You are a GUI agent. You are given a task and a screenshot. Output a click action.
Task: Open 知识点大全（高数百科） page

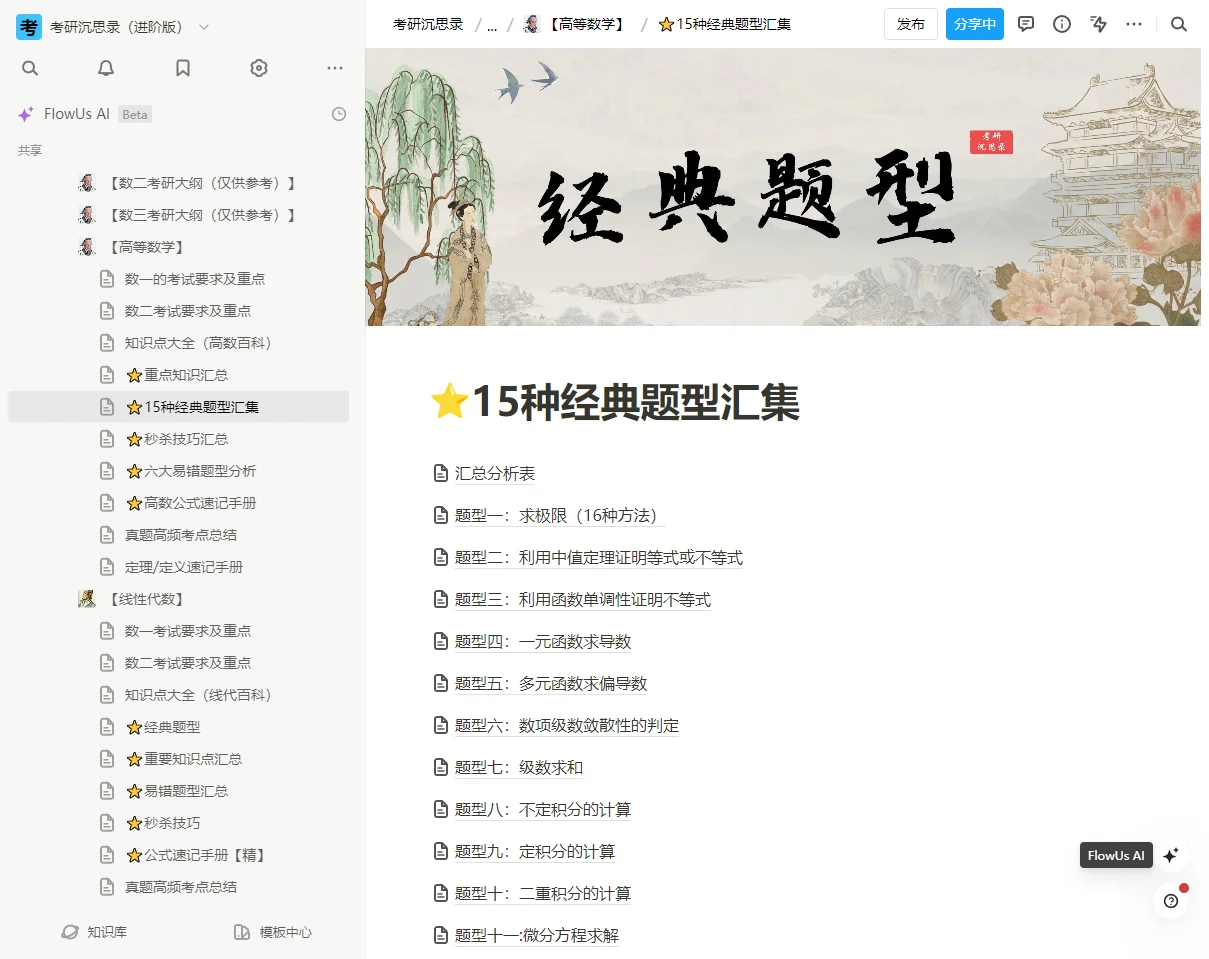click(x=198, y=343)
